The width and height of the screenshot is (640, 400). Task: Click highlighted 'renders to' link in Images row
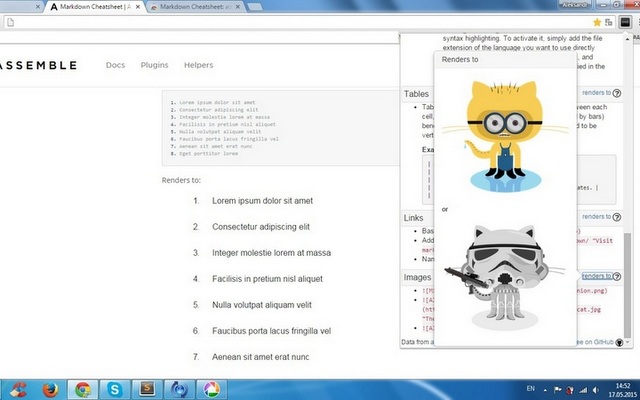click(x=596, y=276)
